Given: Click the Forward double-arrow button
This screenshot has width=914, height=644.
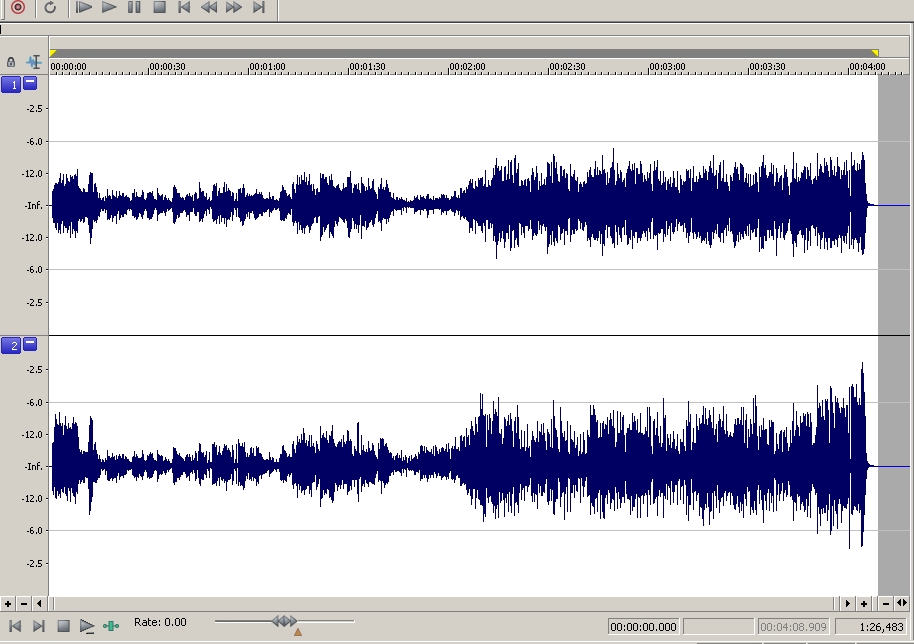Looking at the screenshot, I should [234, 7].
